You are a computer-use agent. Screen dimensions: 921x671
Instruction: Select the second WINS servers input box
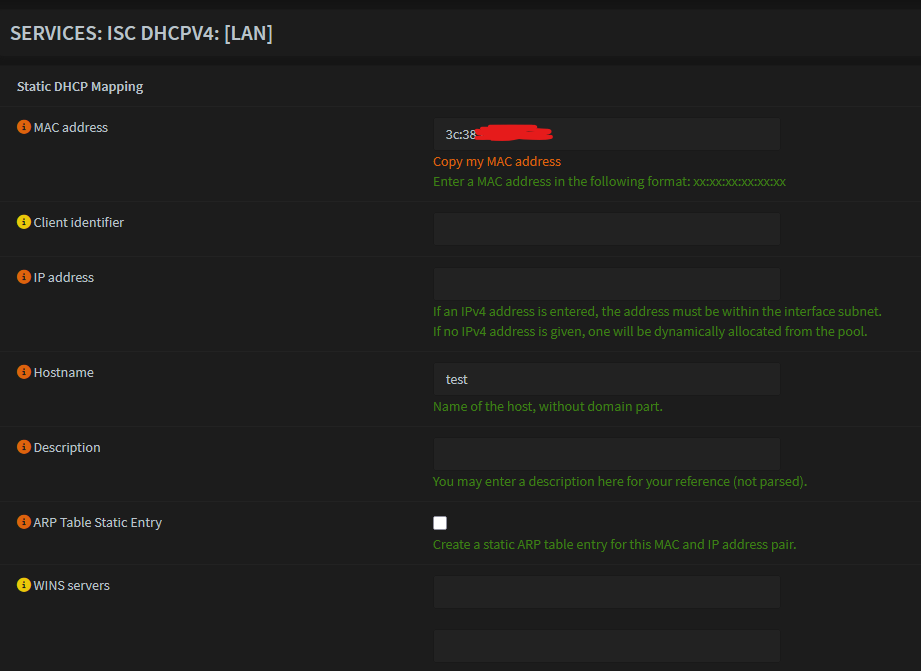point(607,646)
